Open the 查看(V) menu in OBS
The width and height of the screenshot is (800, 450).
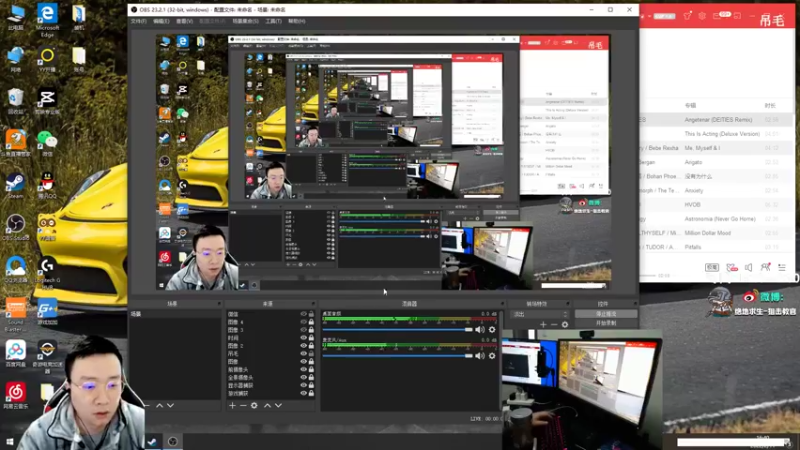click(184, 21)
